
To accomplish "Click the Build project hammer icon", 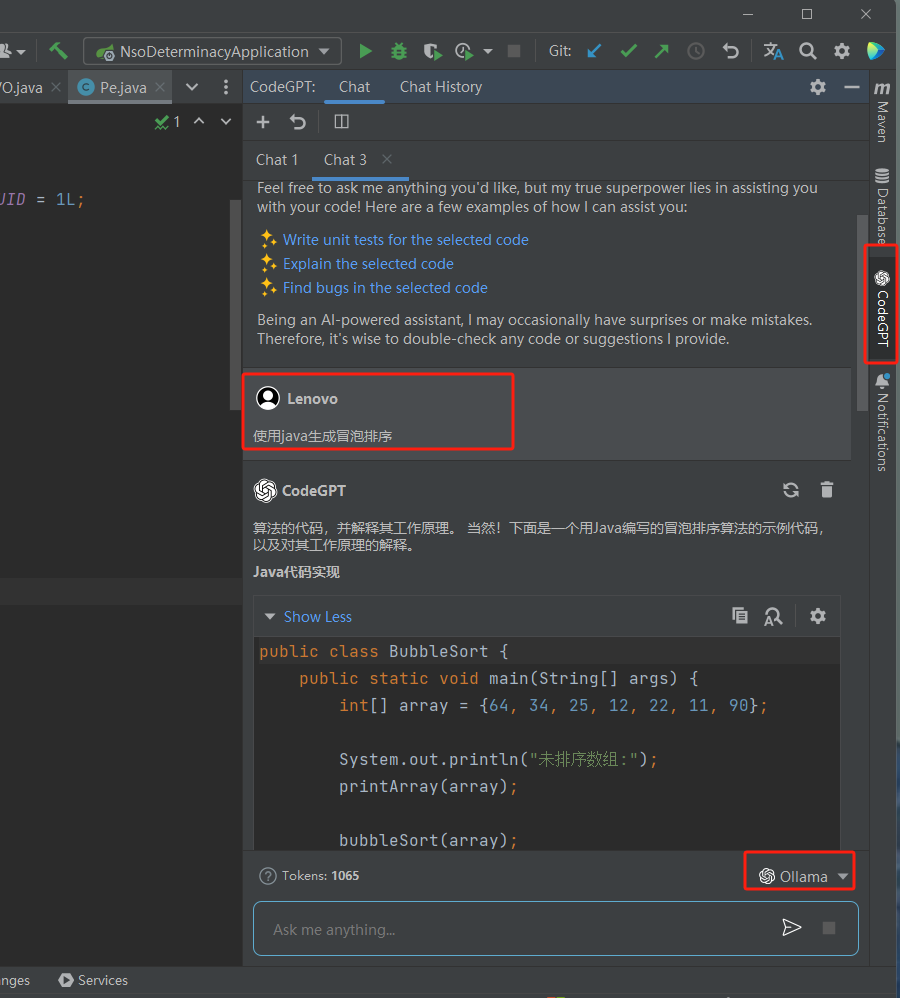I will coord(59,51).
